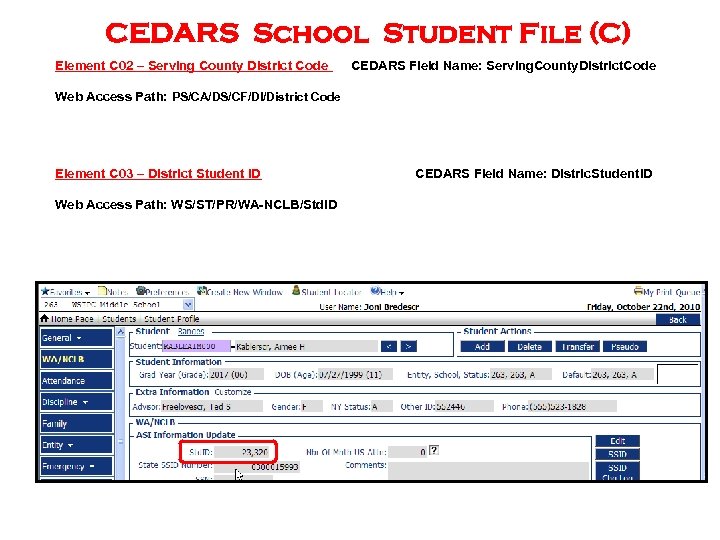Click the Delete student action button
The height and width of the screenshot is (540, 720).
pos(529,347)
